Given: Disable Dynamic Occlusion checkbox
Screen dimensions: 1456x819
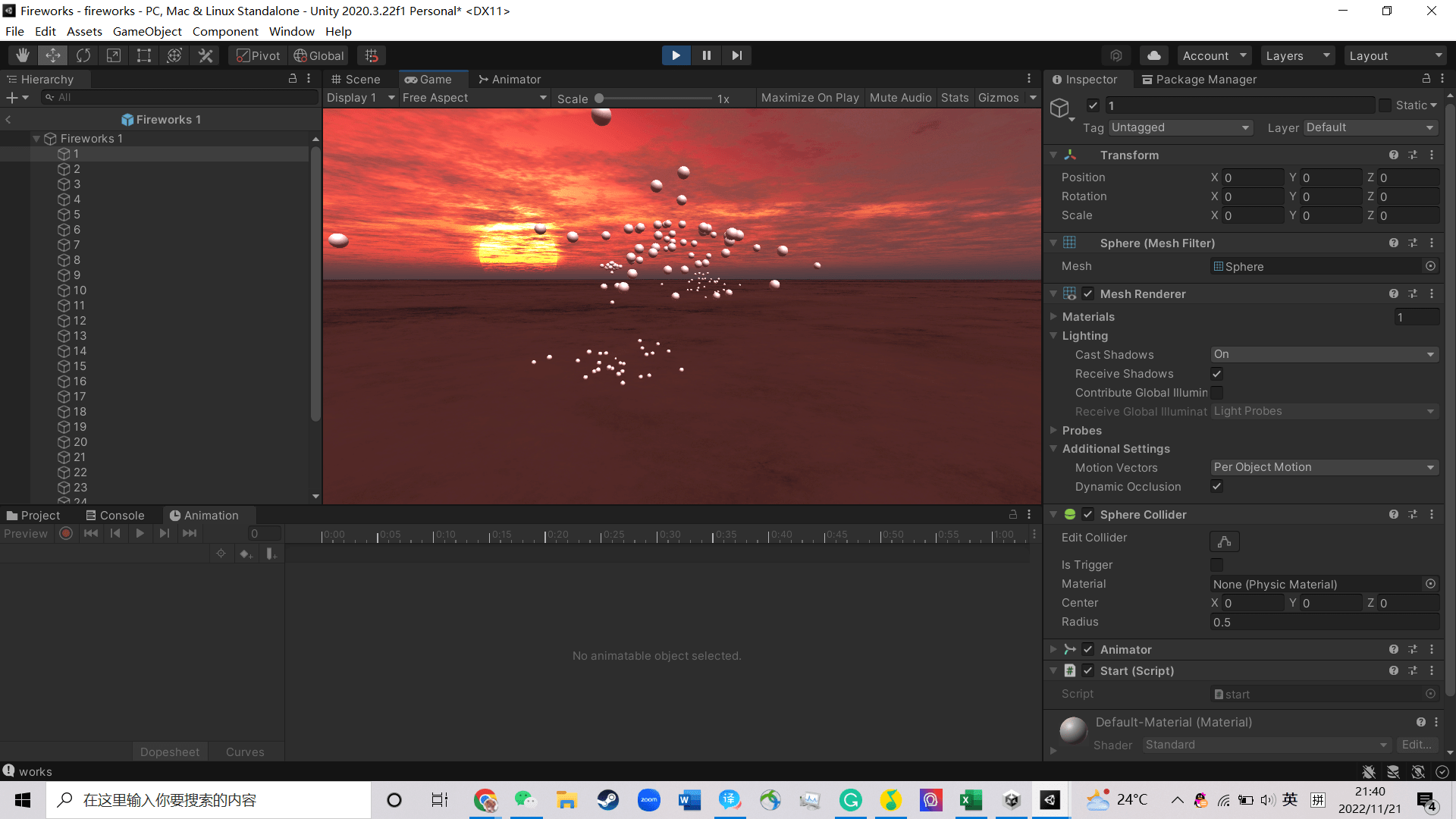Looking at the screenshot, I should click(1216, 486).
